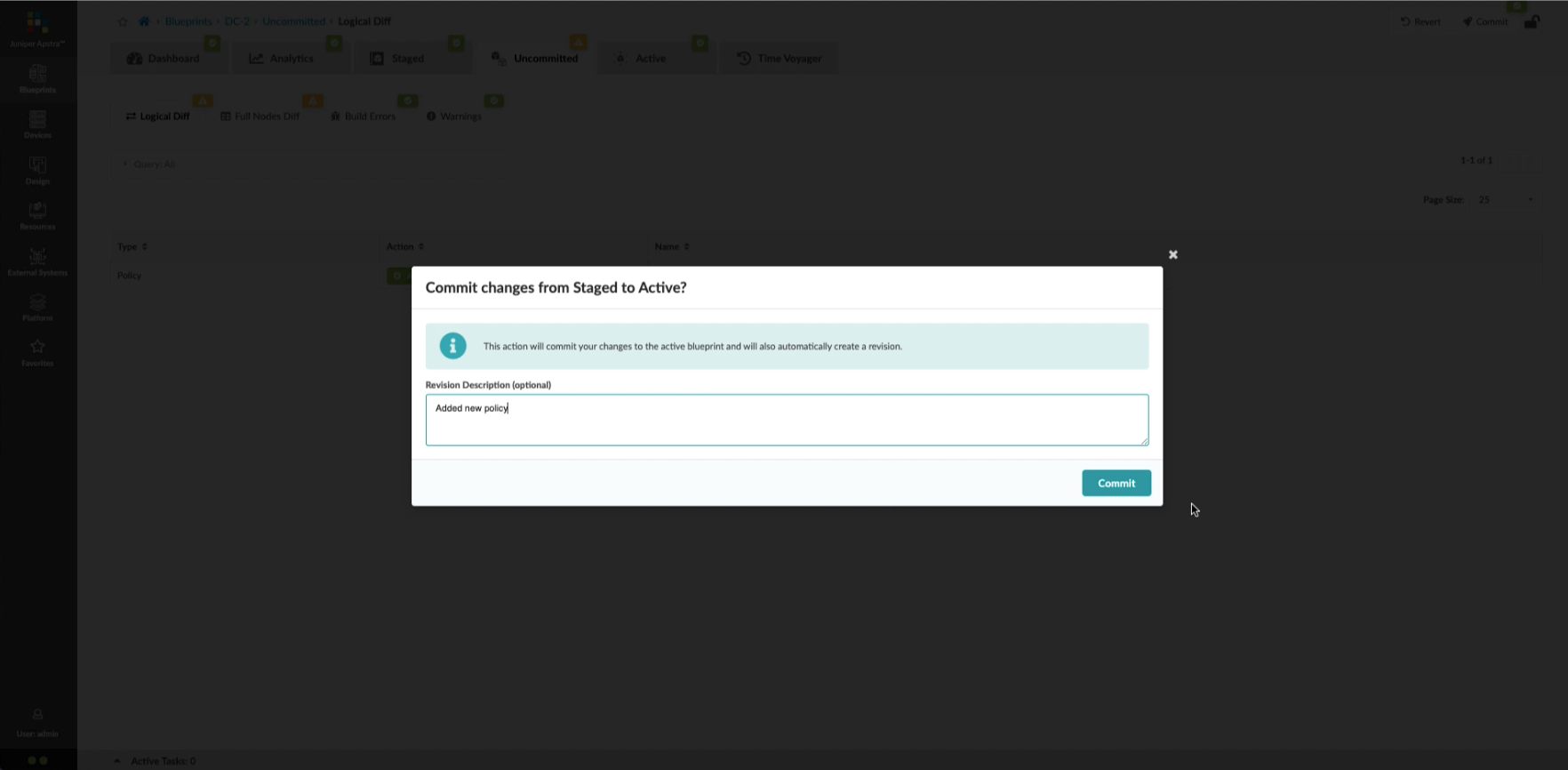Expand the Active Tasks panel
This screenshot has width=1568, height=770.
[156, 761]
